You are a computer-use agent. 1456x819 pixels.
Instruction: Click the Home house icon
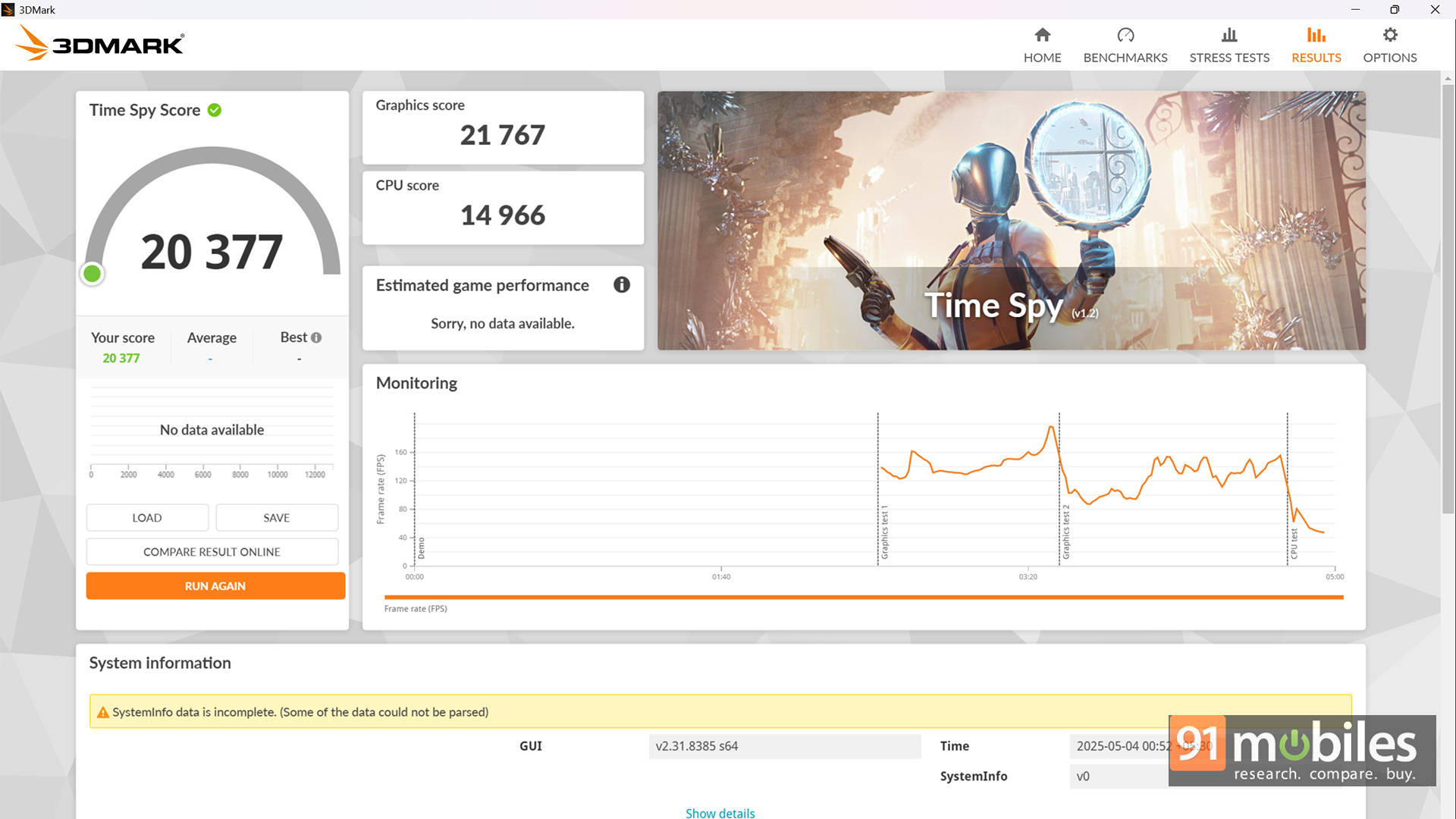[1042, 35]
